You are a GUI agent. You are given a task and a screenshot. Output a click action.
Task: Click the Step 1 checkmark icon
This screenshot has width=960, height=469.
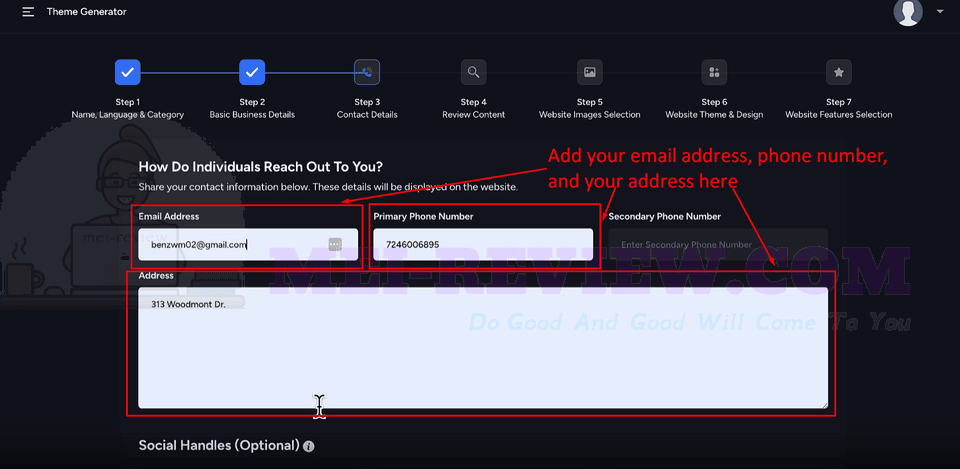(127, 72)
